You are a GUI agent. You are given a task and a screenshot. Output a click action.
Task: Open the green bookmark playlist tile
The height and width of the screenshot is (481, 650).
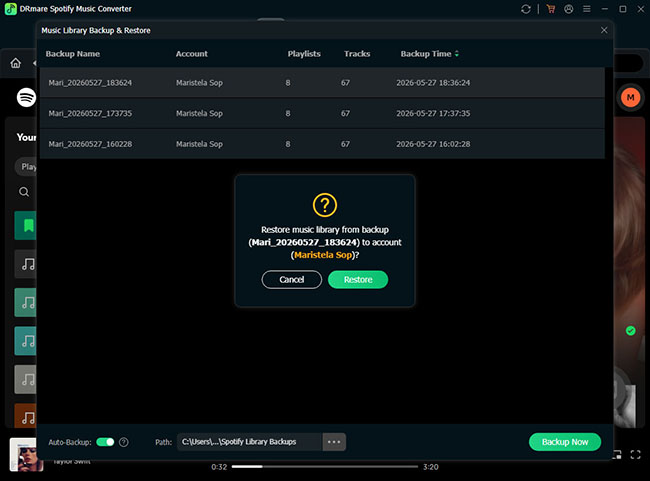(25, 226)
